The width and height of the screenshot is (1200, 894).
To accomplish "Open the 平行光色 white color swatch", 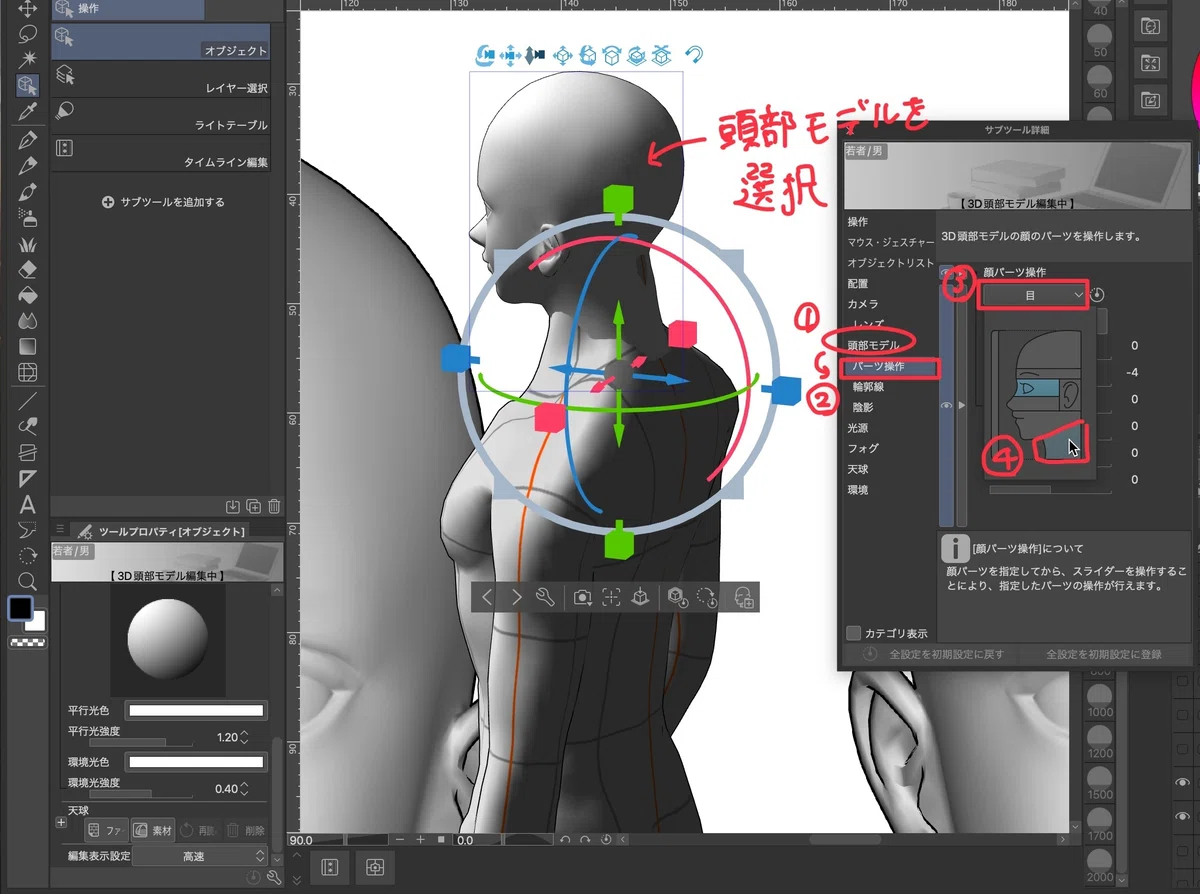I will coord(196,711).
